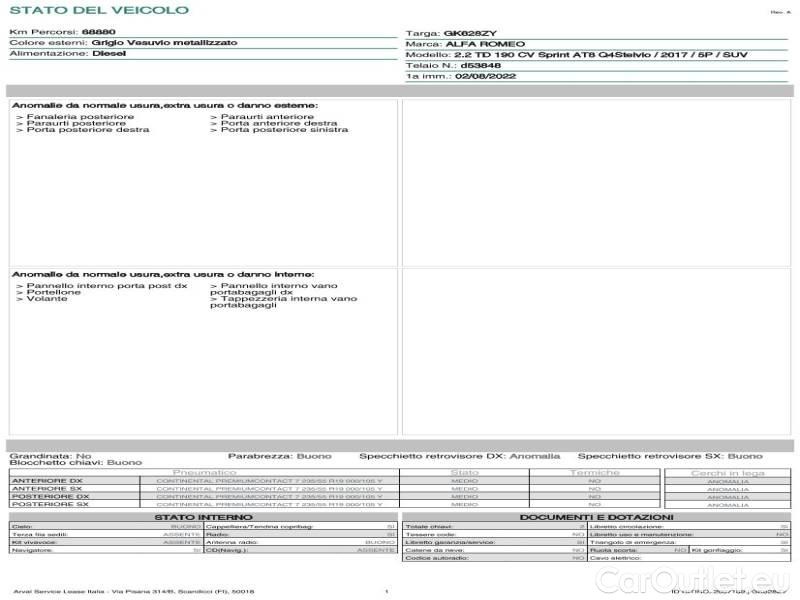Click the DOCUMENTI E DOTAZIONI section header
800x600 pixels.
tap(596, 517)
